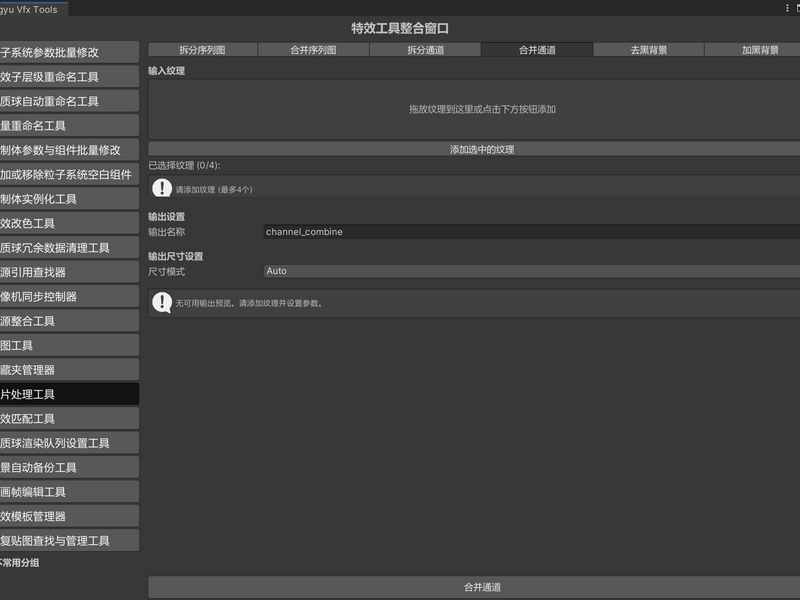The height and width of the screenshot is (600, 800).
Task: Click the 添加选中的纹理 button
Action: click(x=474, y=149)
